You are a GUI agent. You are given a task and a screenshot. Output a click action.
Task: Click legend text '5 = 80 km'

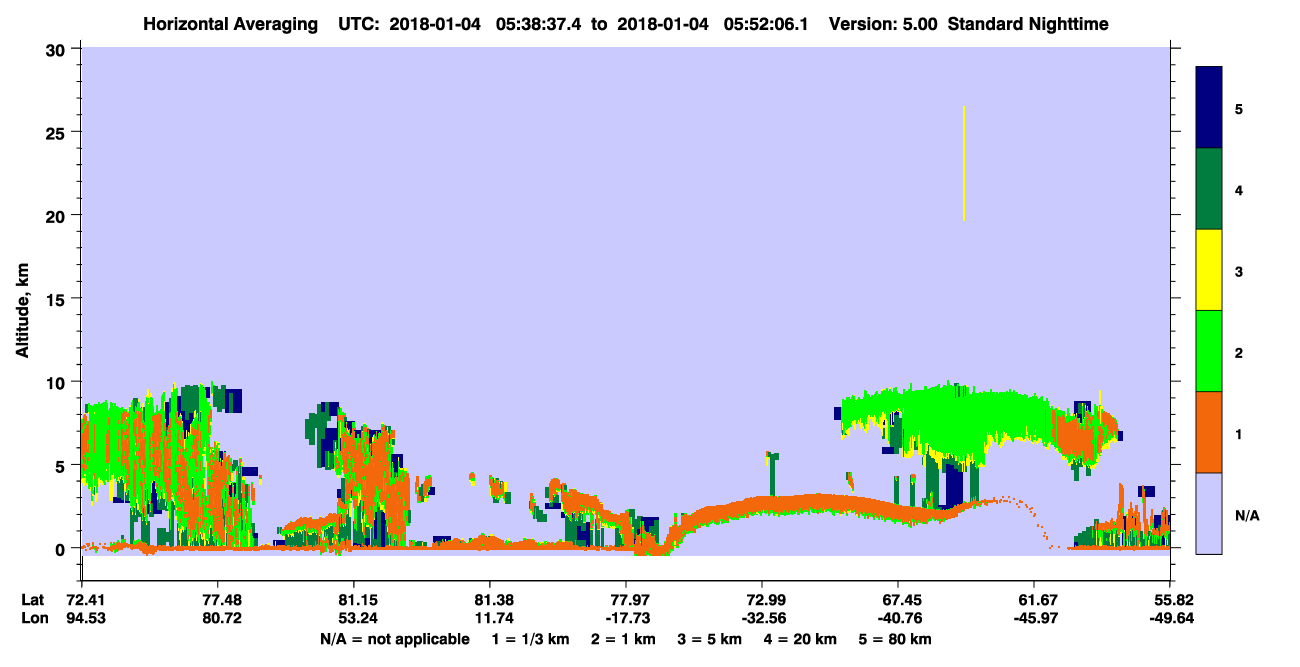click(896, 639)
